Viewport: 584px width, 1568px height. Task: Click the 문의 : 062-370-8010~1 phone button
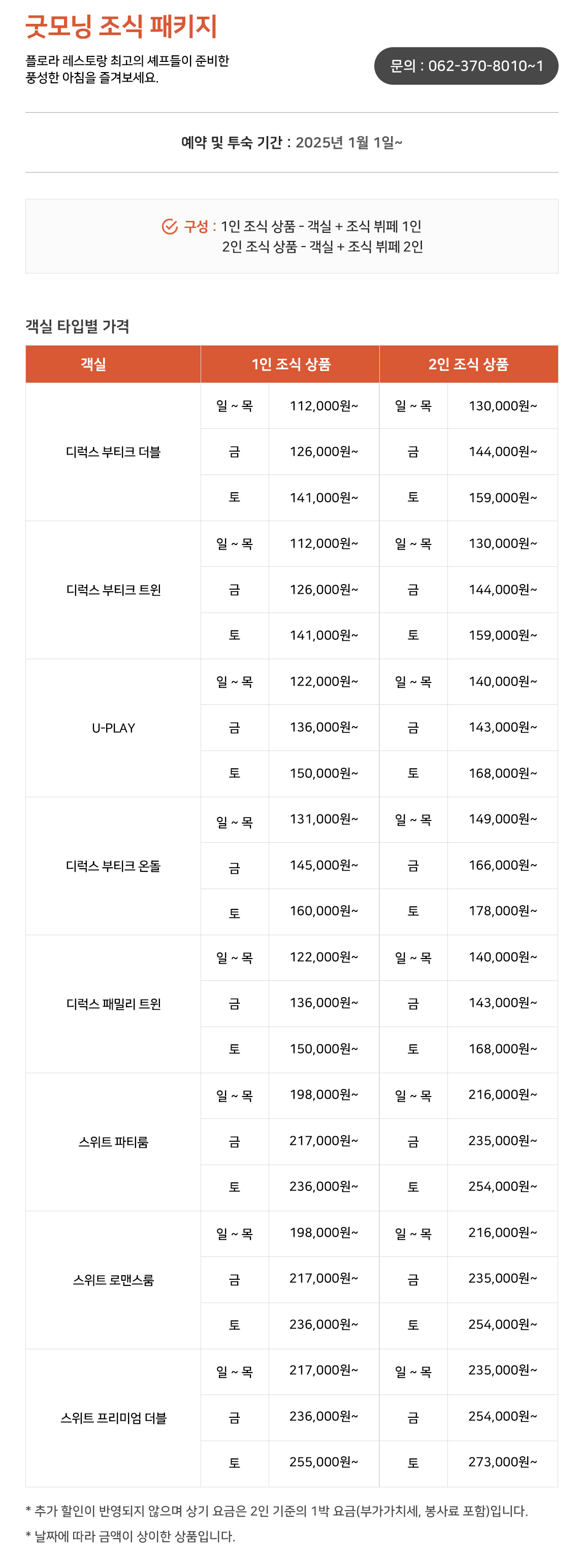(x=466, y=66)
